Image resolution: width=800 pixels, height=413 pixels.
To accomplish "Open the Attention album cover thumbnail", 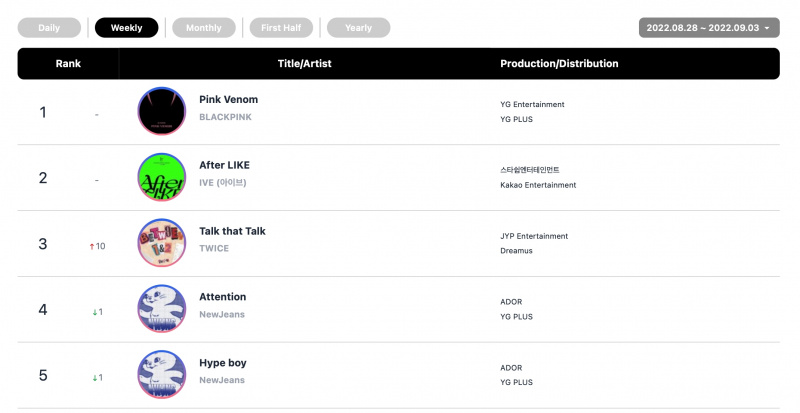I will click(162, 309).
